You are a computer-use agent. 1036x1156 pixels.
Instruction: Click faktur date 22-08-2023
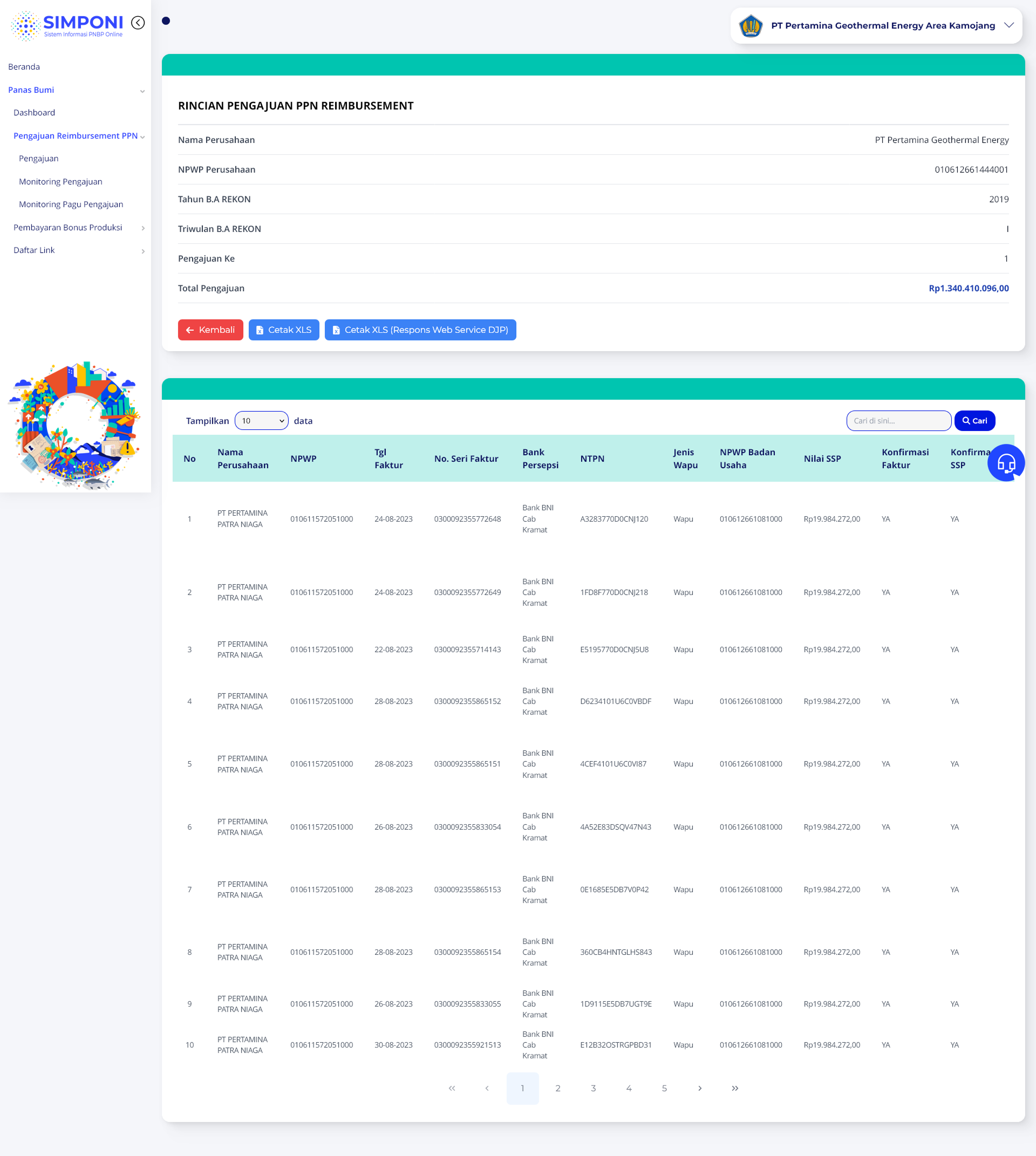tap(394, 649)
